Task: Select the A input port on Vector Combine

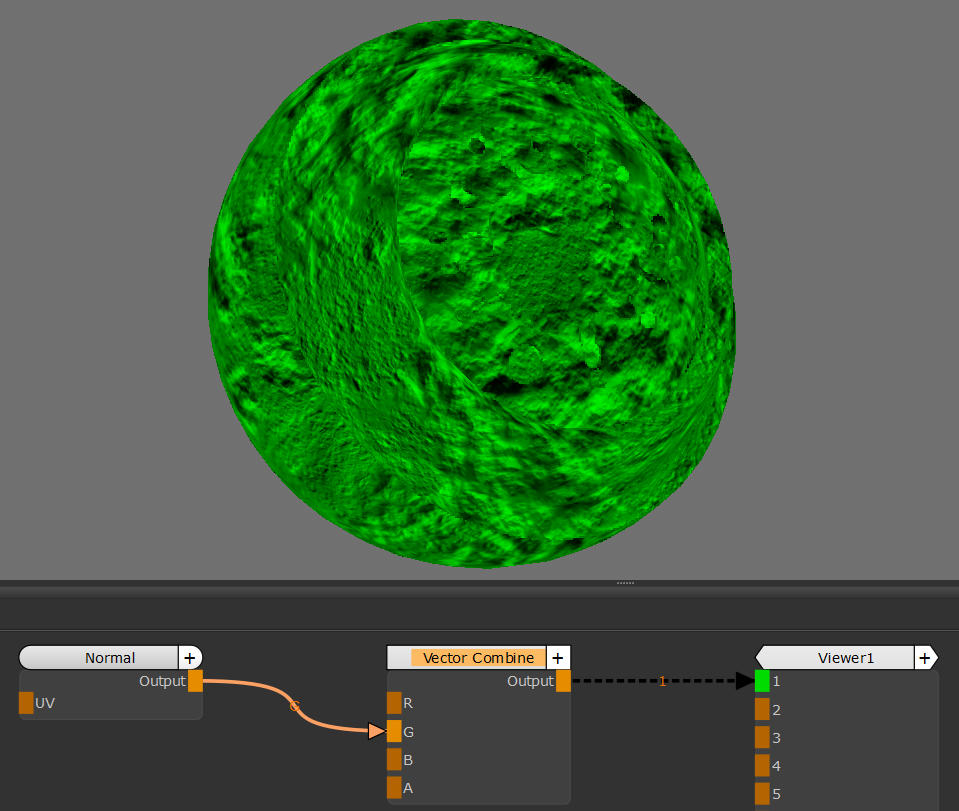Action: click(394, 787)
